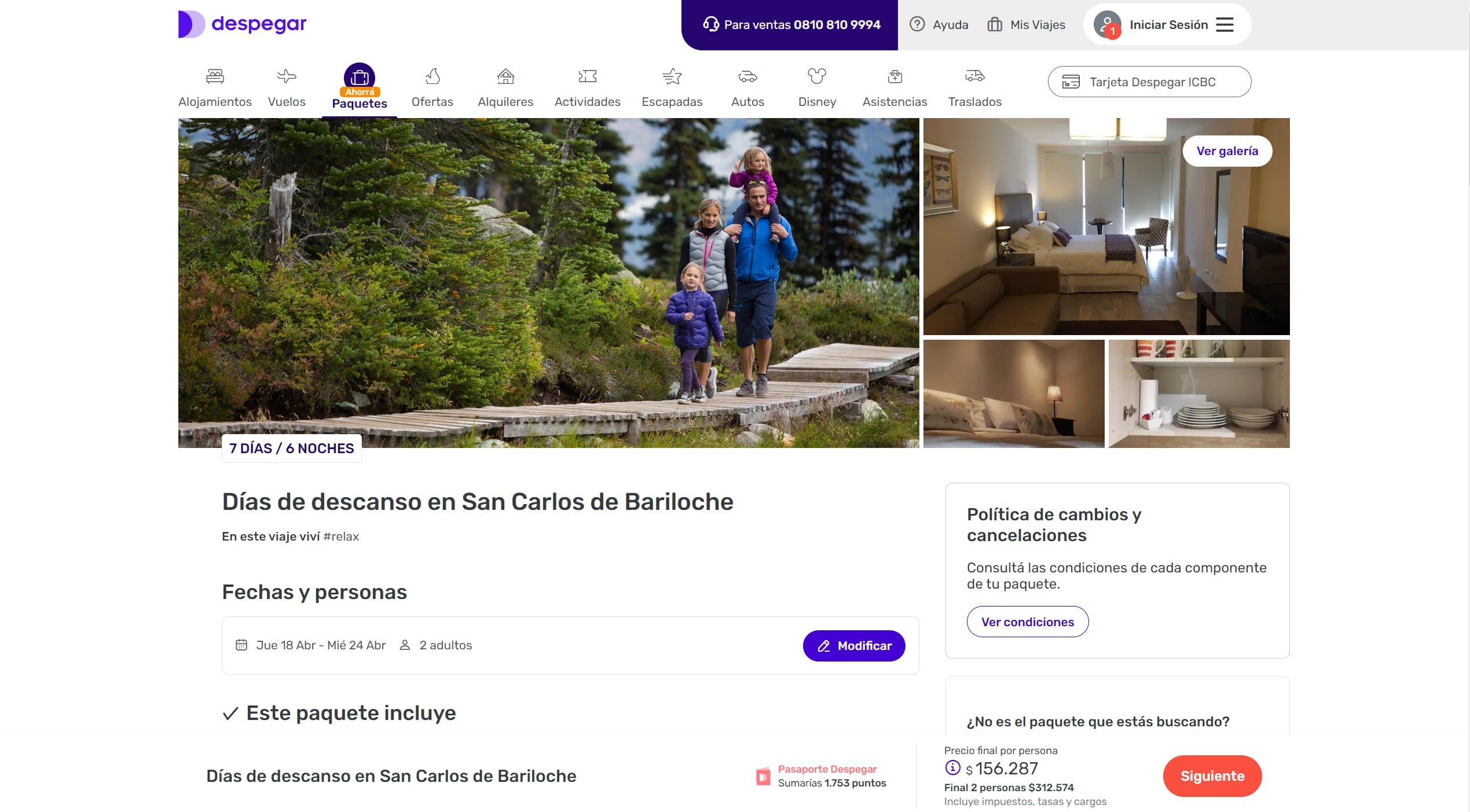
Task: Select the Vuelos flights icon
Action: pos(286,76)
